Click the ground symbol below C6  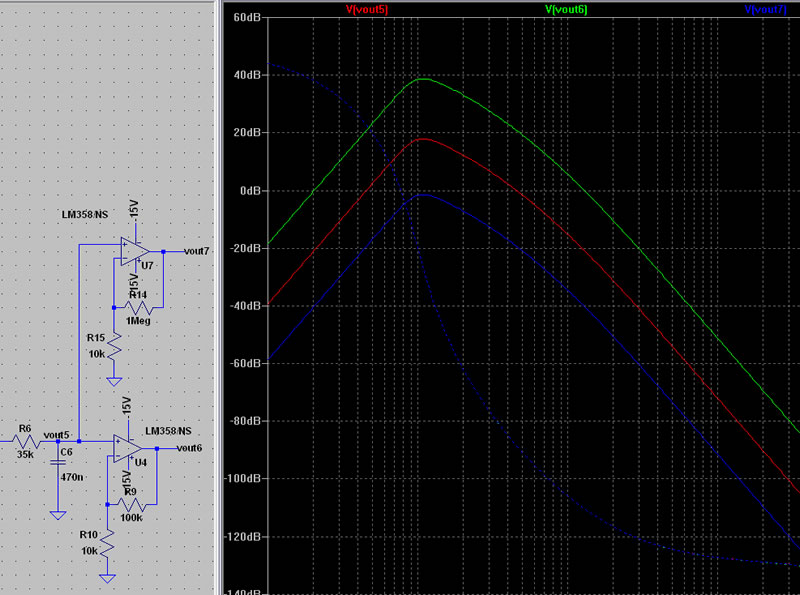point(58,515)
